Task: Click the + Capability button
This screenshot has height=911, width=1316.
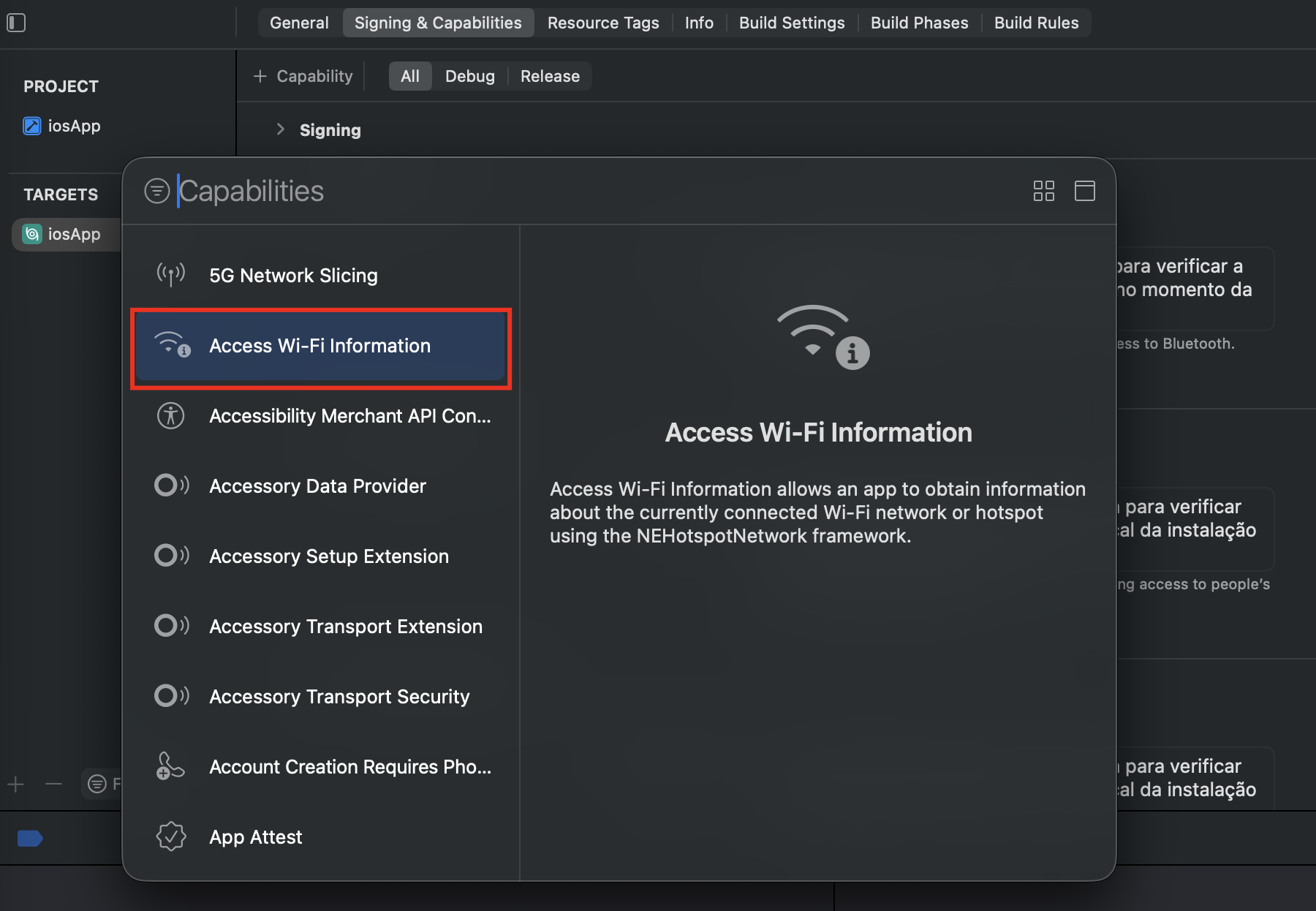Action: 303,76
